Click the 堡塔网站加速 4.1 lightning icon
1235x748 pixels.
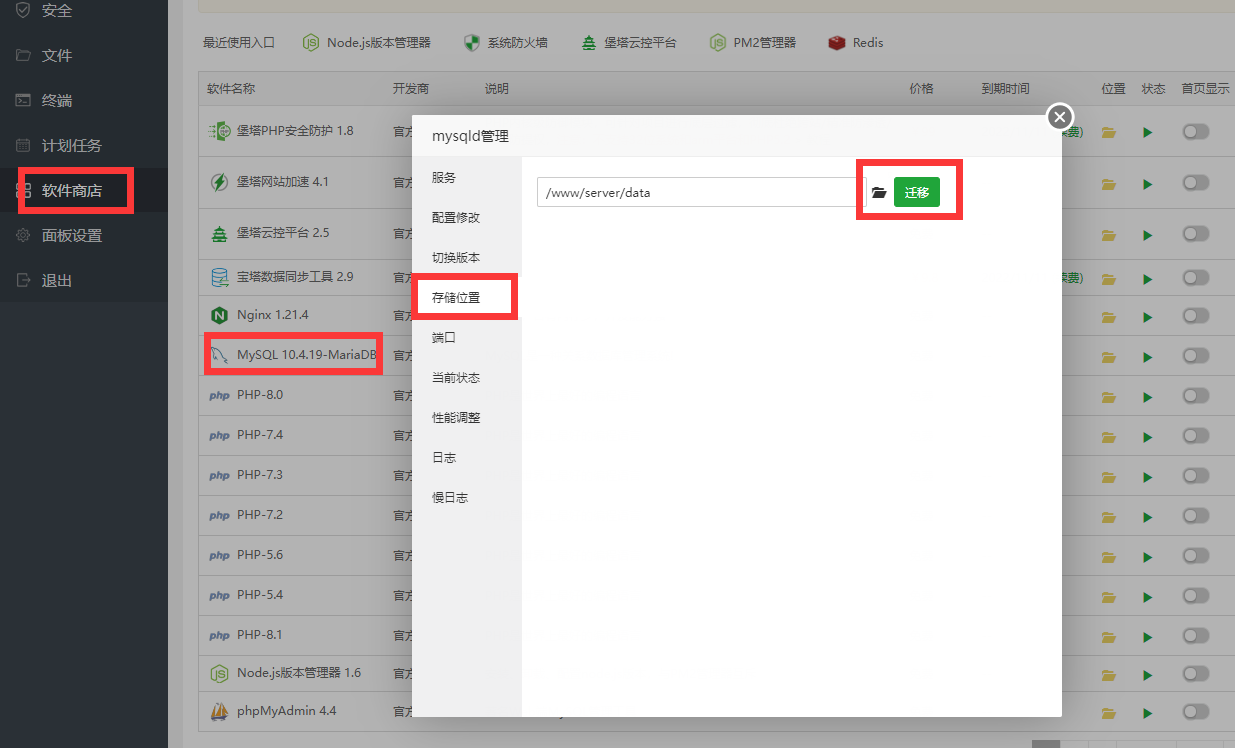(219, 182)
